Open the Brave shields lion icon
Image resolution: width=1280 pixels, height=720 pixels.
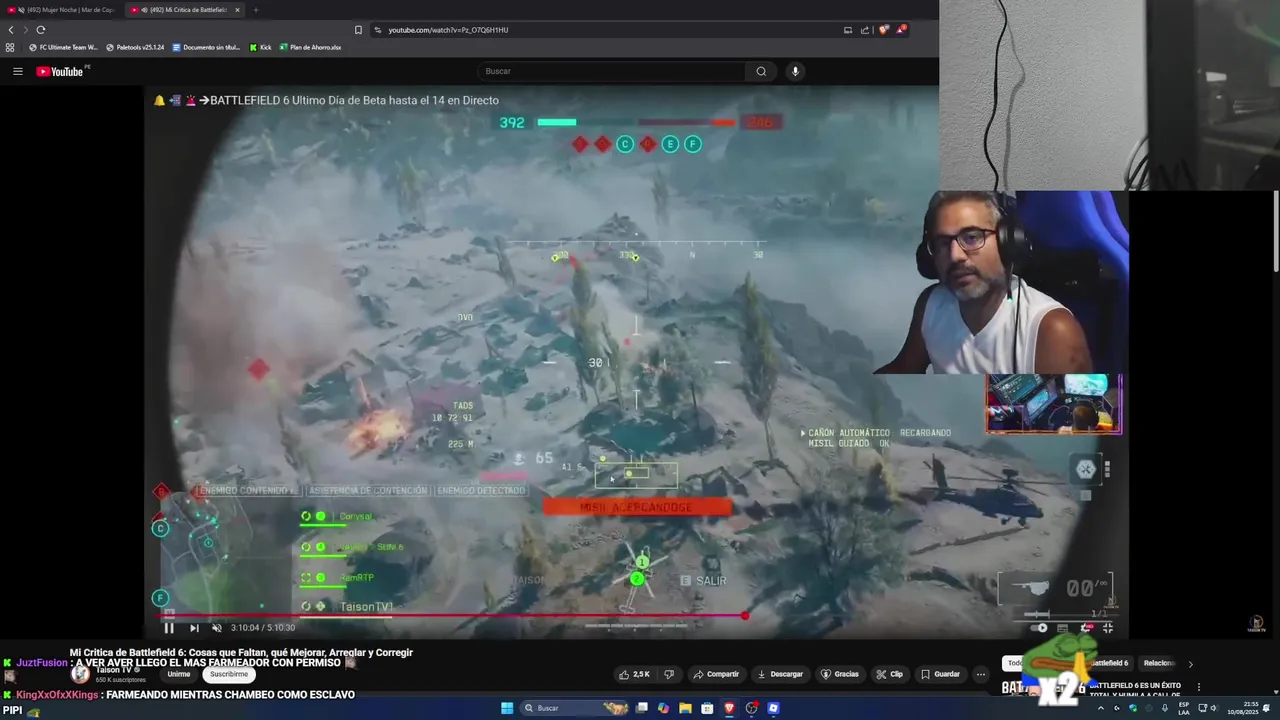[883, 30]
